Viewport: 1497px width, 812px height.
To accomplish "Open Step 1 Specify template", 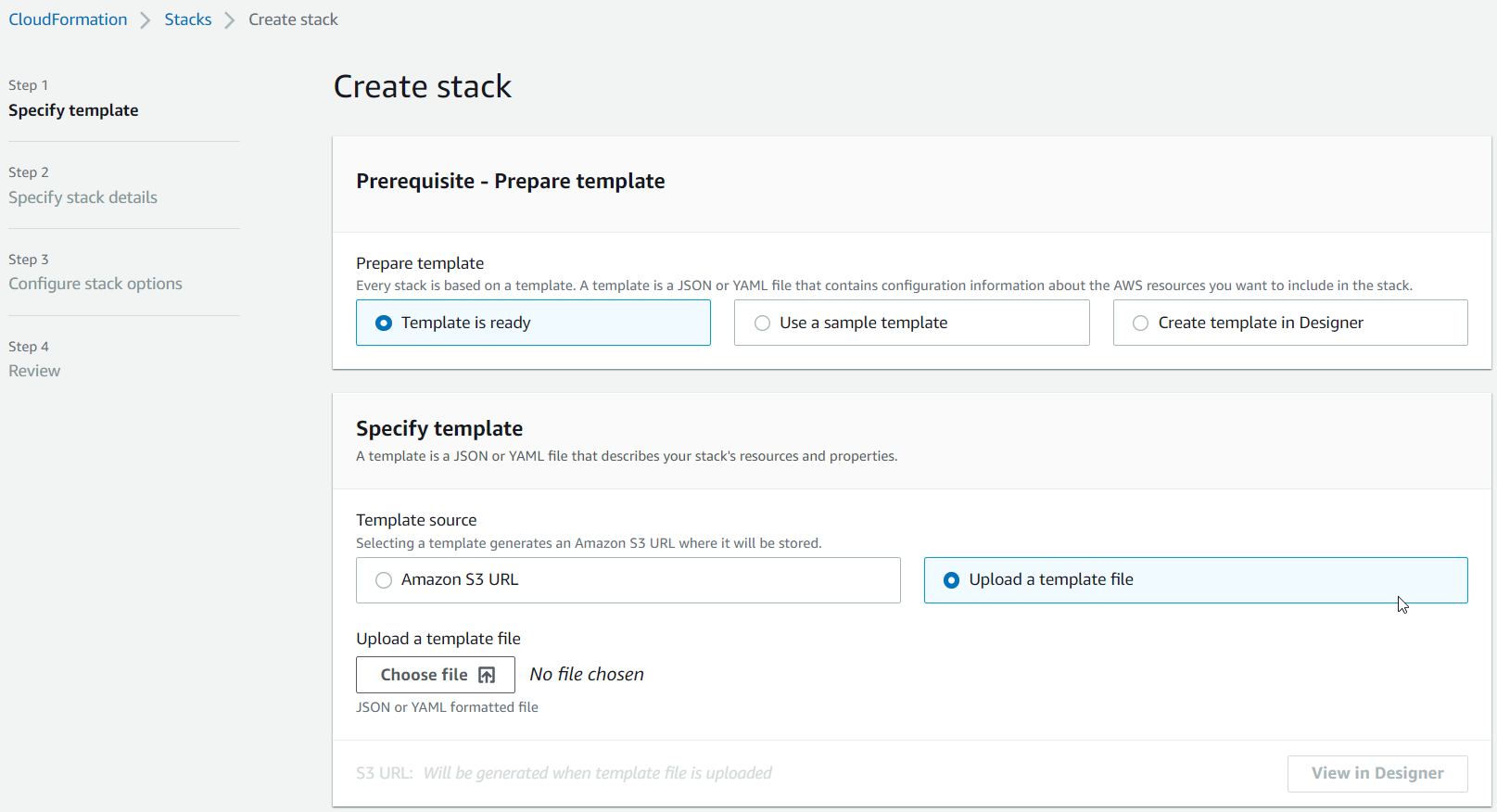I will [73, 110].
